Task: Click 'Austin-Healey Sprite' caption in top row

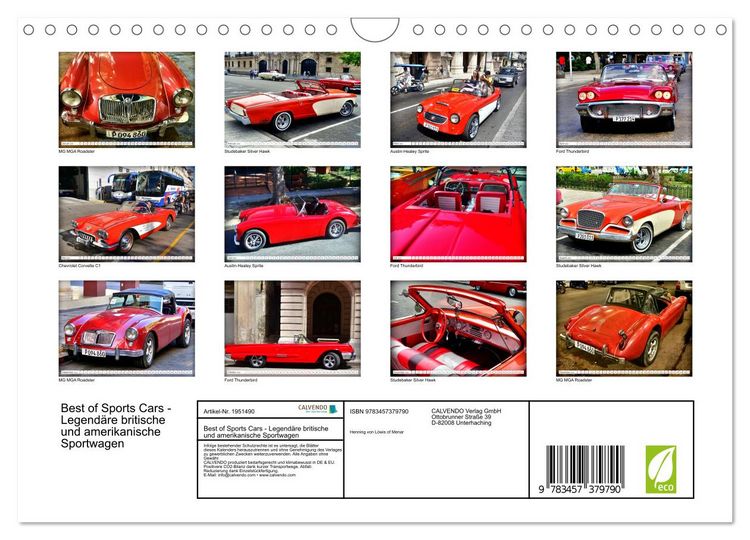Action: (409, 151)
